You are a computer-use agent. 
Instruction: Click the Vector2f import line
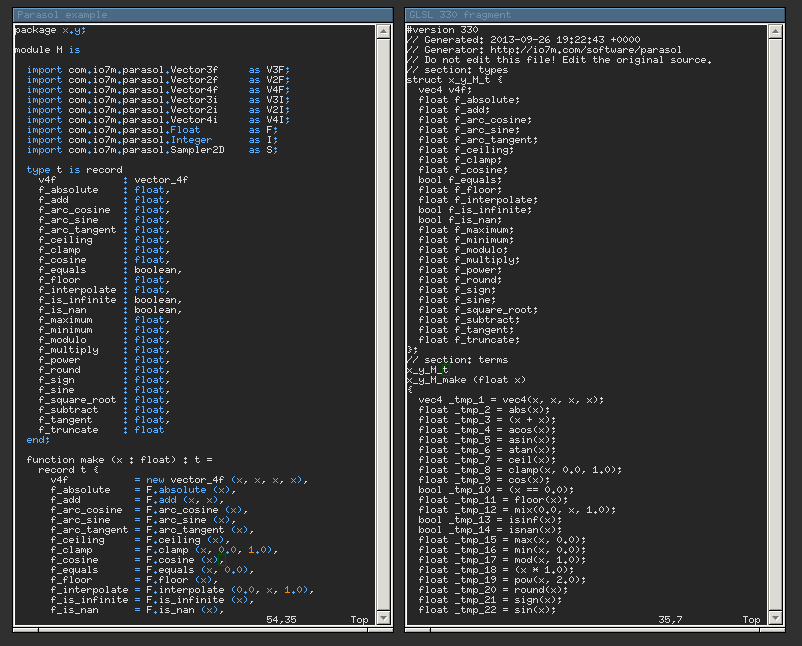coord(158,80)
